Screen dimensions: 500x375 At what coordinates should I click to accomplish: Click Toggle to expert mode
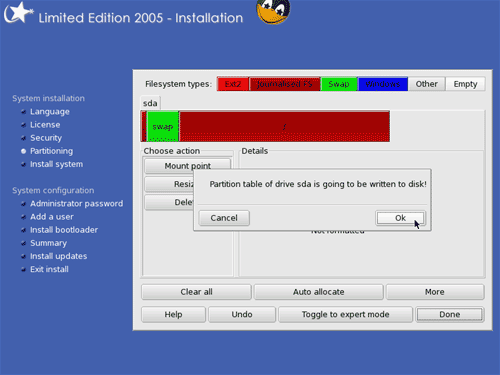[x=345, y=314]
